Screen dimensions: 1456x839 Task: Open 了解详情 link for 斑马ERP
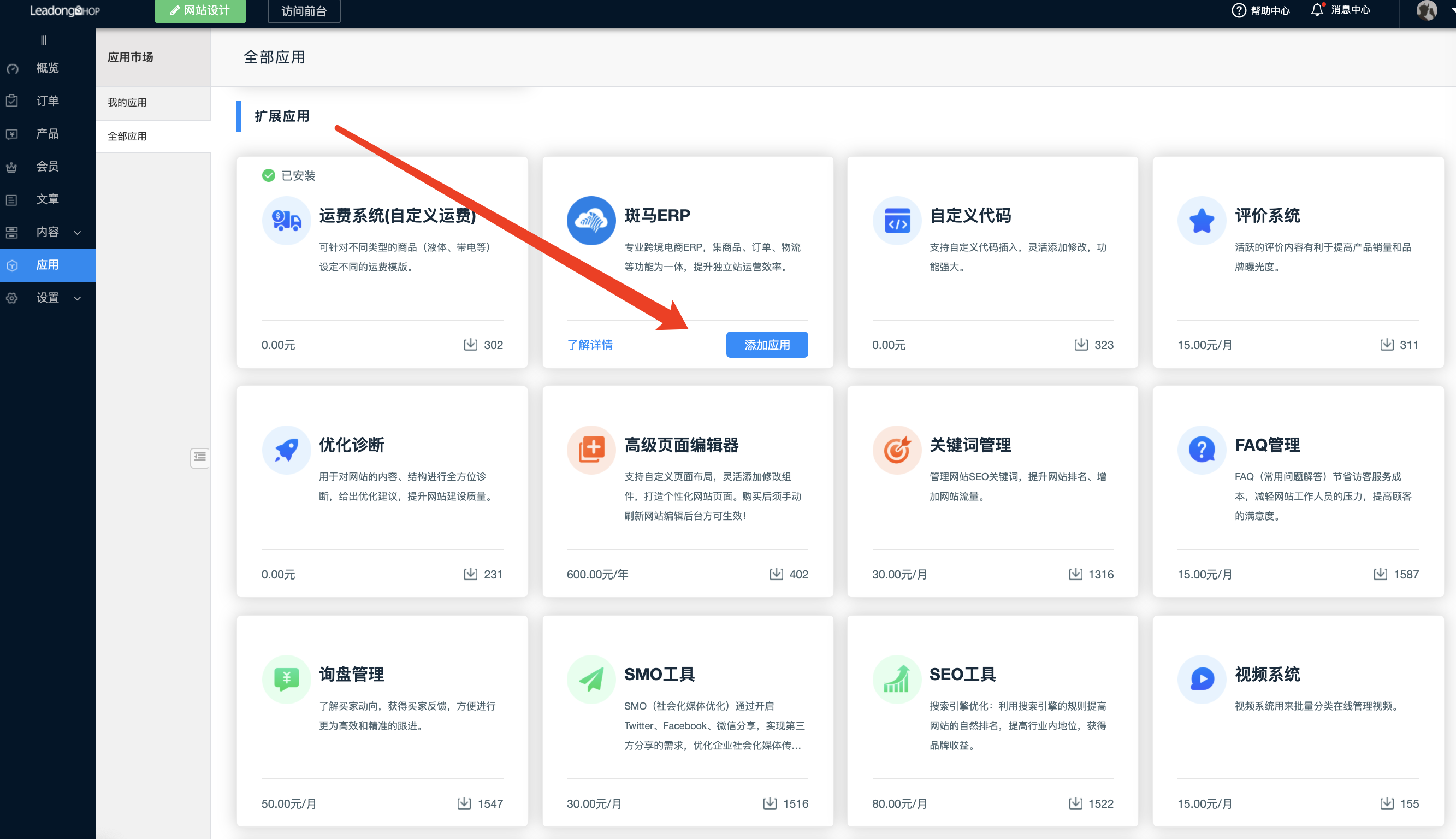[x=590, y=345]
